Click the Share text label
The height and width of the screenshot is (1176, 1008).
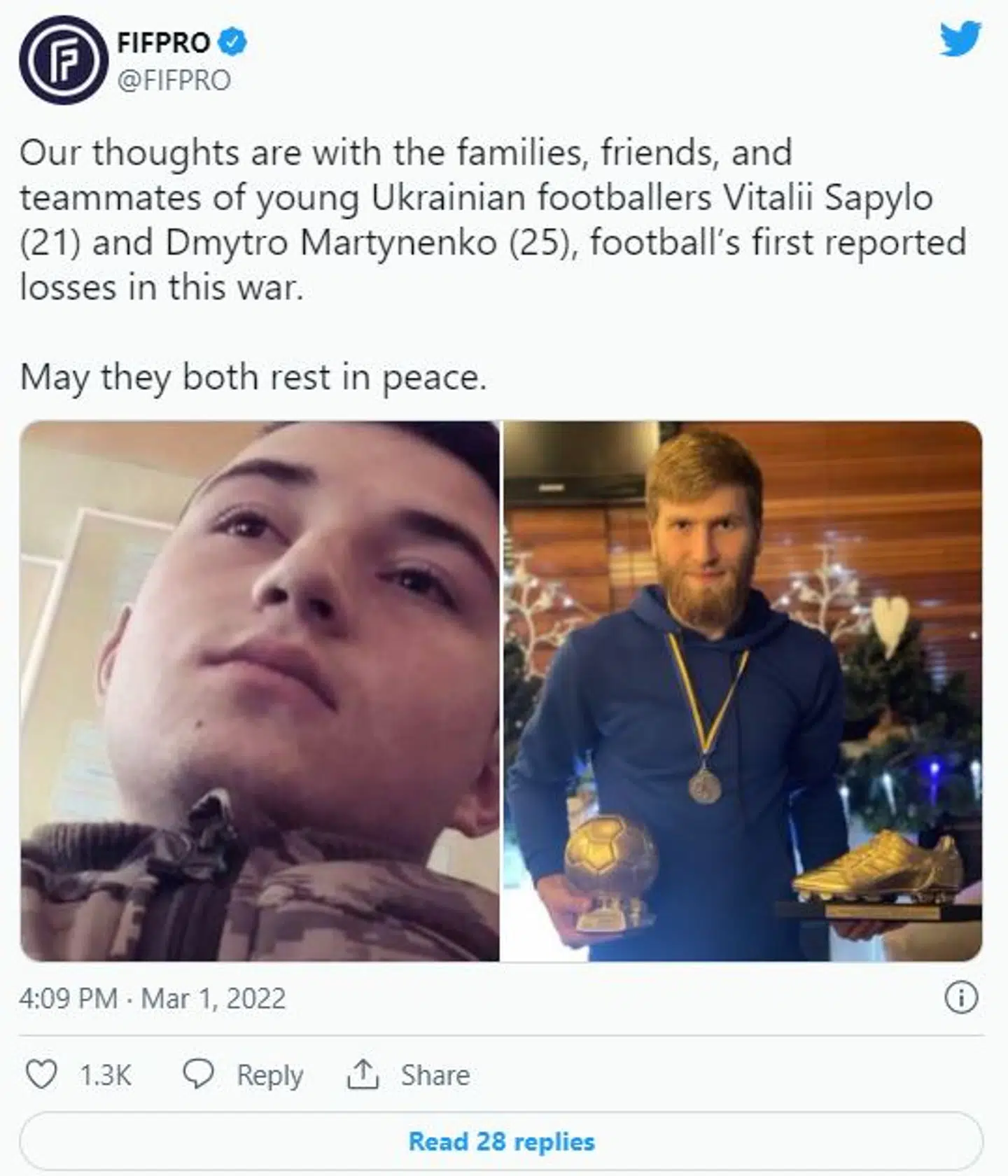(x=435, y=1075)
